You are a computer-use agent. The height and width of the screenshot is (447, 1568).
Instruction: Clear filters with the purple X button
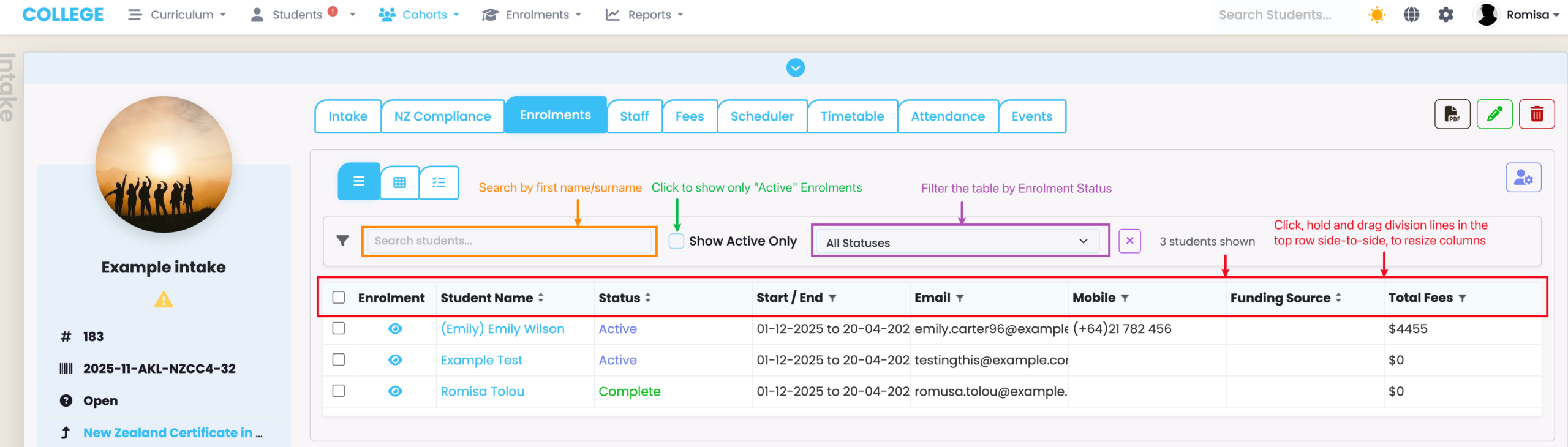[1129, 241]
